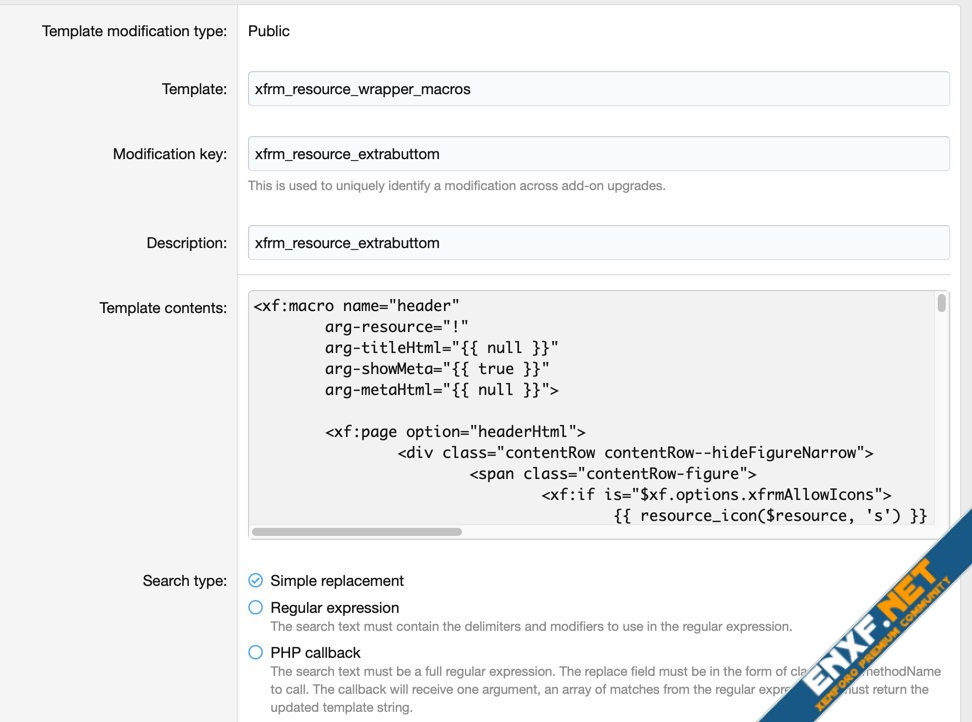
Task: Click the code line '<xf:macro name="header"'
Action: [x=356, y=306]
